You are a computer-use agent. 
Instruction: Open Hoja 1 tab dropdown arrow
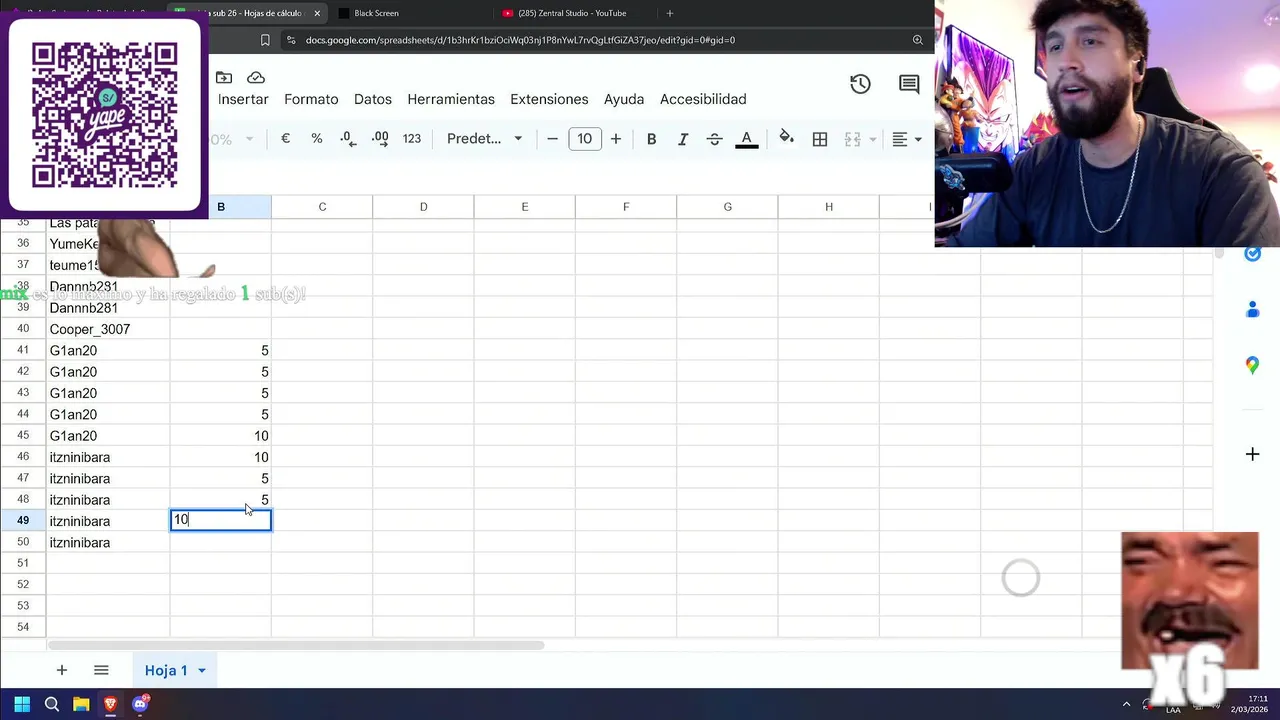[x=201, y=671]
